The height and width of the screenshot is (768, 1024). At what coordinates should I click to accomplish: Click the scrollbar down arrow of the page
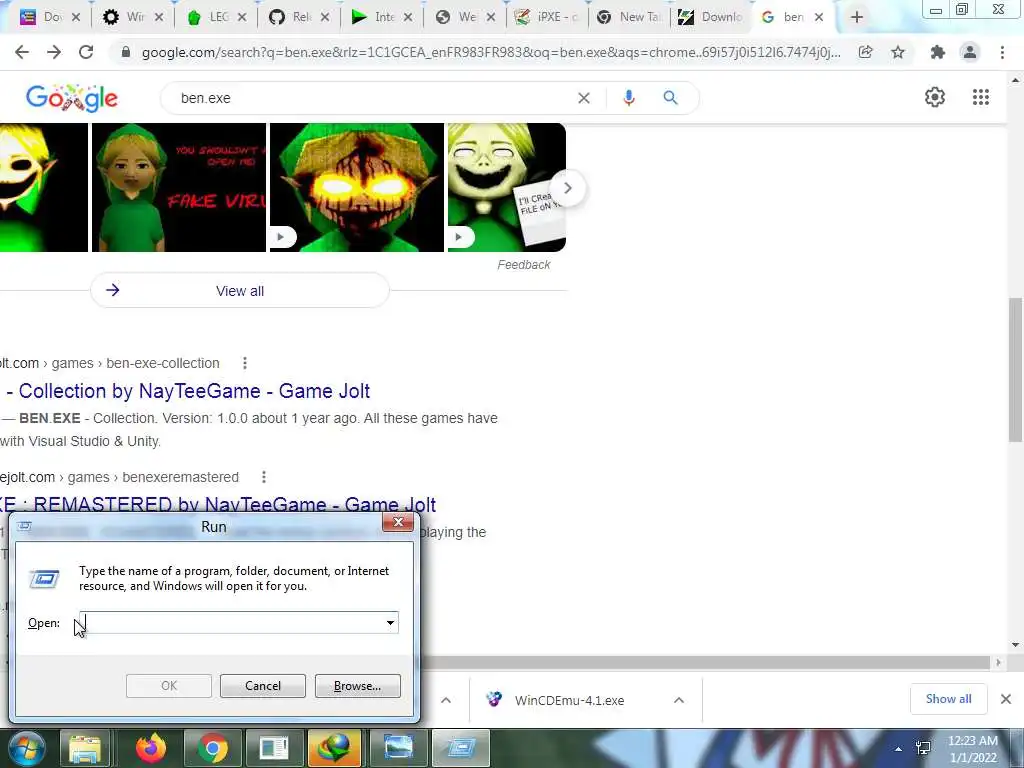pyautogui.click(x=1015, y=645)
